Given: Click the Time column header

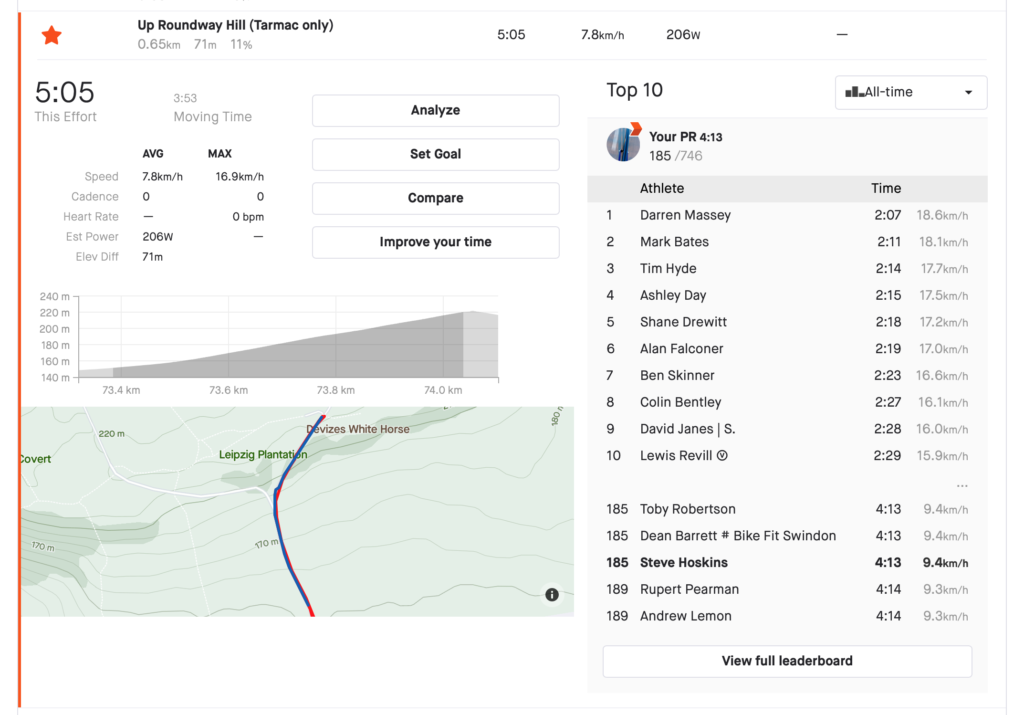Looking at the screenshot, I should point(886,188).
